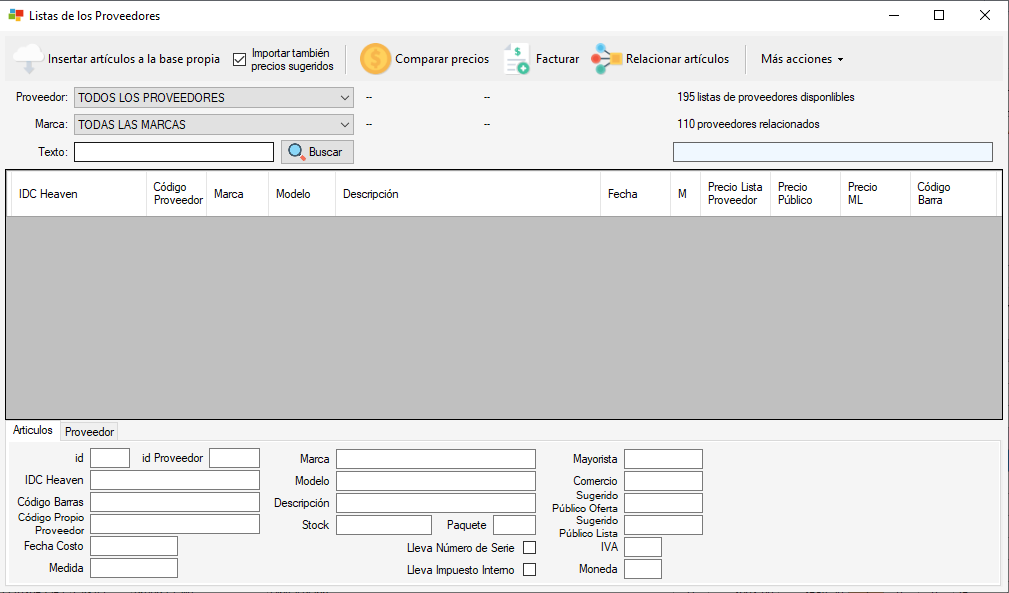Click the Medida input field
This screenshot has height=593, width=1009.
point(134,568)
